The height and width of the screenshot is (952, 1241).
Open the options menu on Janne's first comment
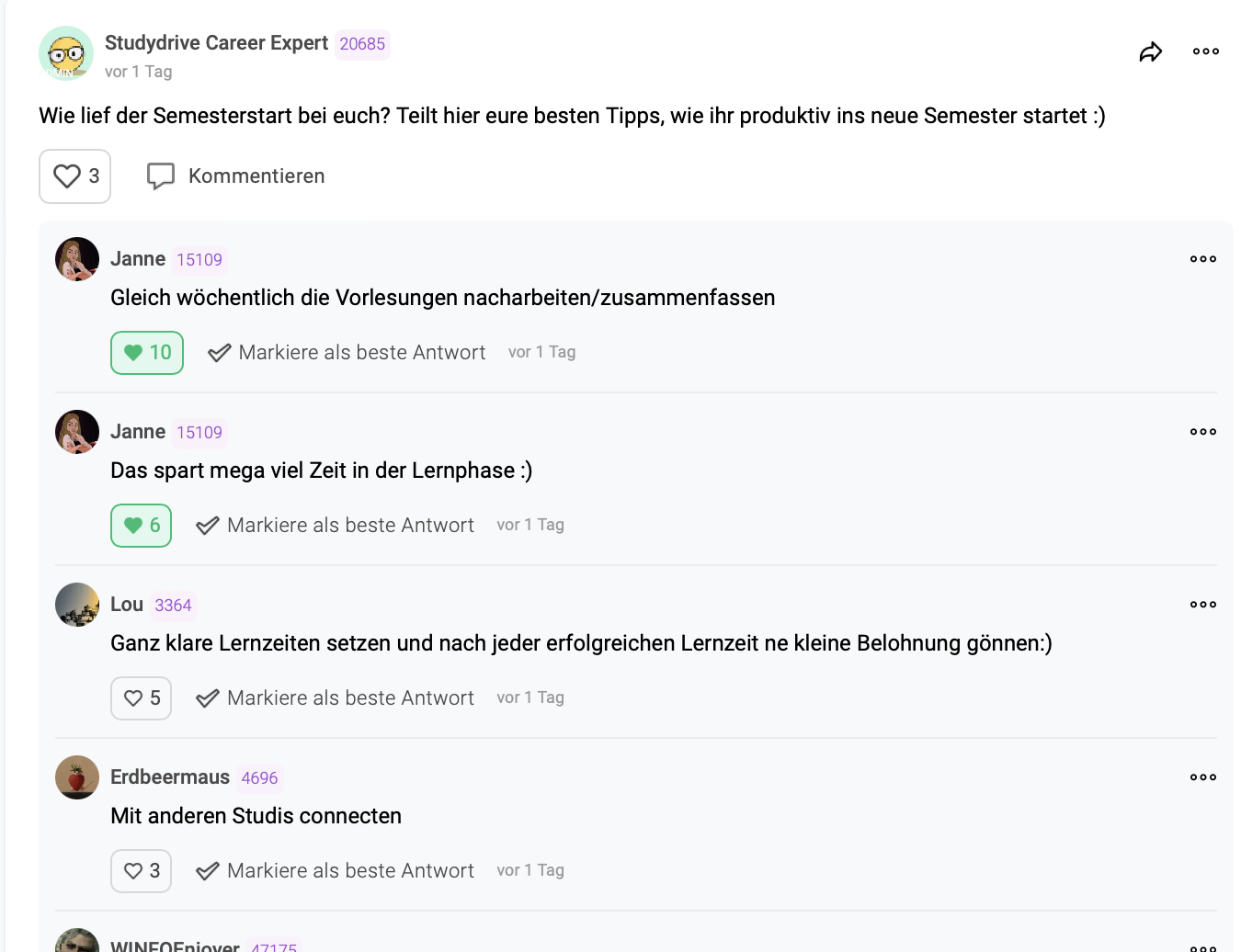(x=1202, y=258)
